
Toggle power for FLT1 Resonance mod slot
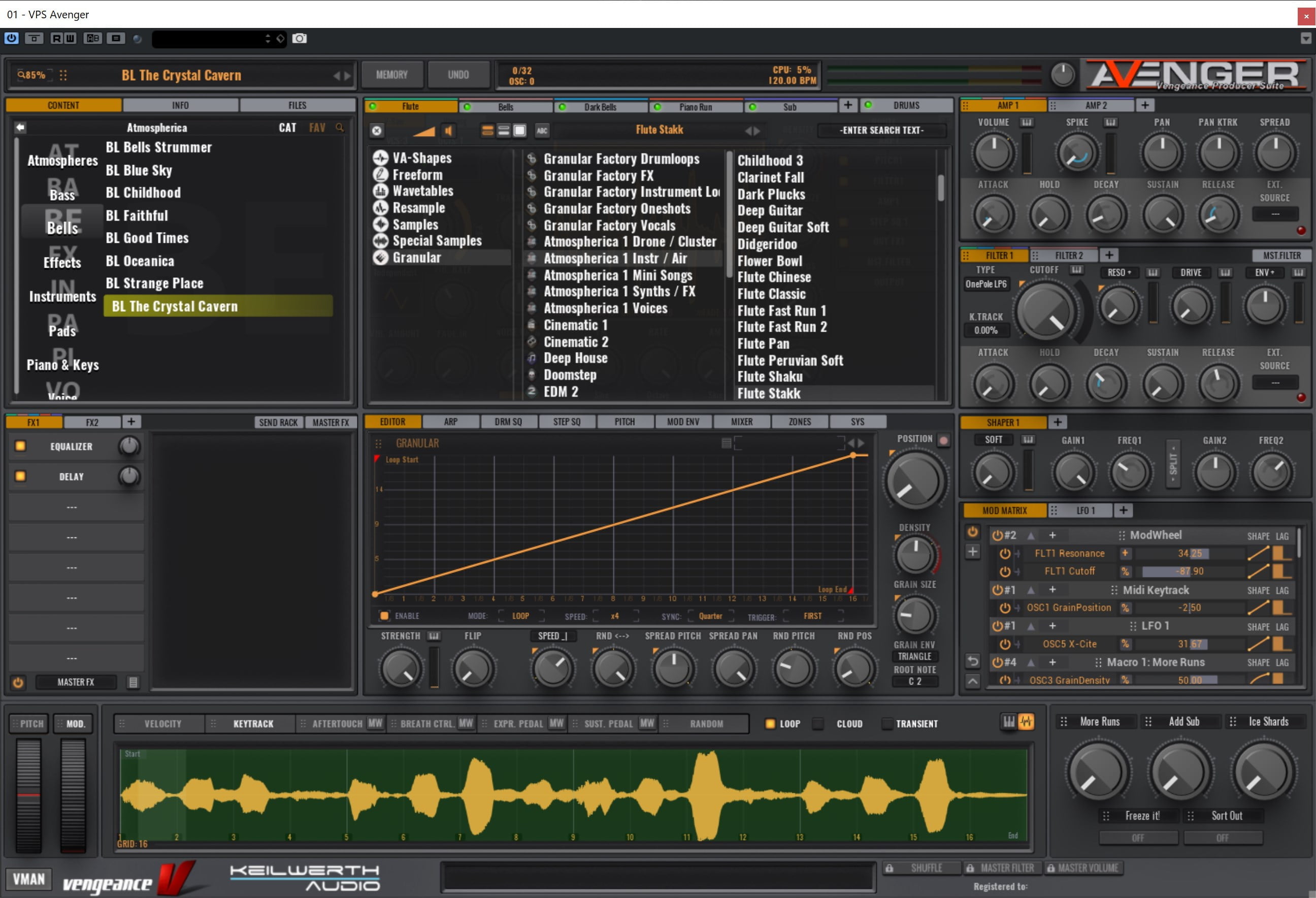(x=1005, y=554)
